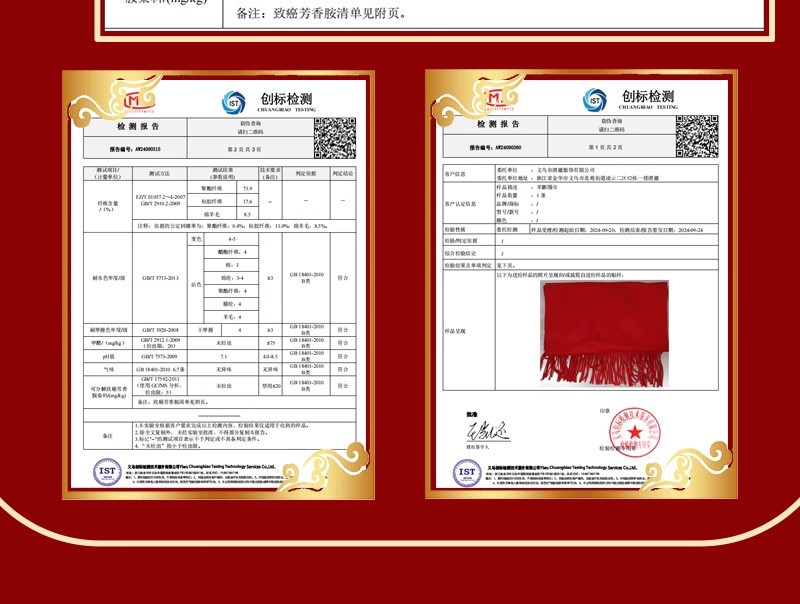Click the test method 'GB/T 5713-2013'
This screenshot has height=604, width=800.
pos(160,278)
